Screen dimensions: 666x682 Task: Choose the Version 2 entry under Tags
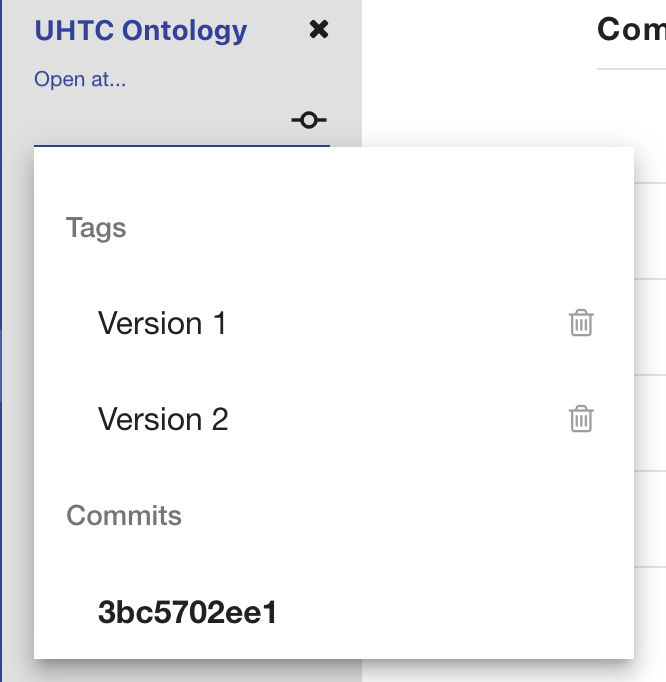tap(163, 419)
